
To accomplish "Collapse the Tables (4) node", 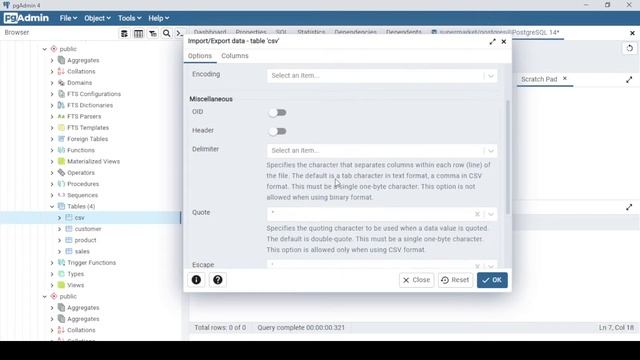I will [x=52, y=207].
